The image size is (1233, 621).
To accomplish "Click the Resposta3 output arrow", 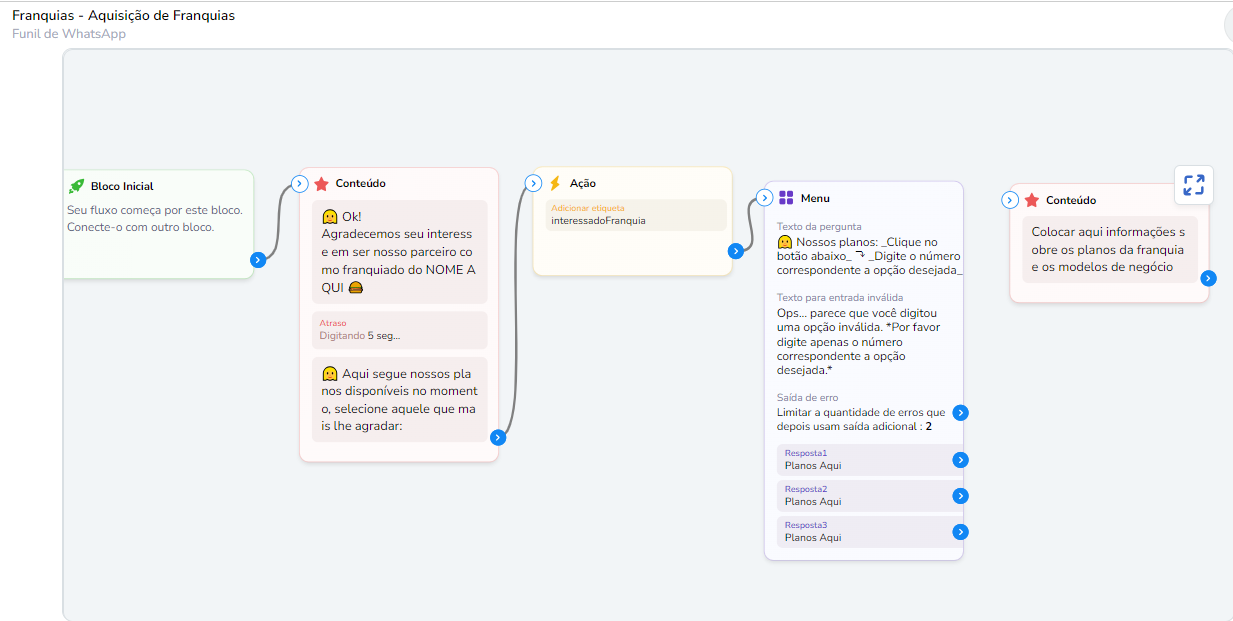I will (960, 532).
